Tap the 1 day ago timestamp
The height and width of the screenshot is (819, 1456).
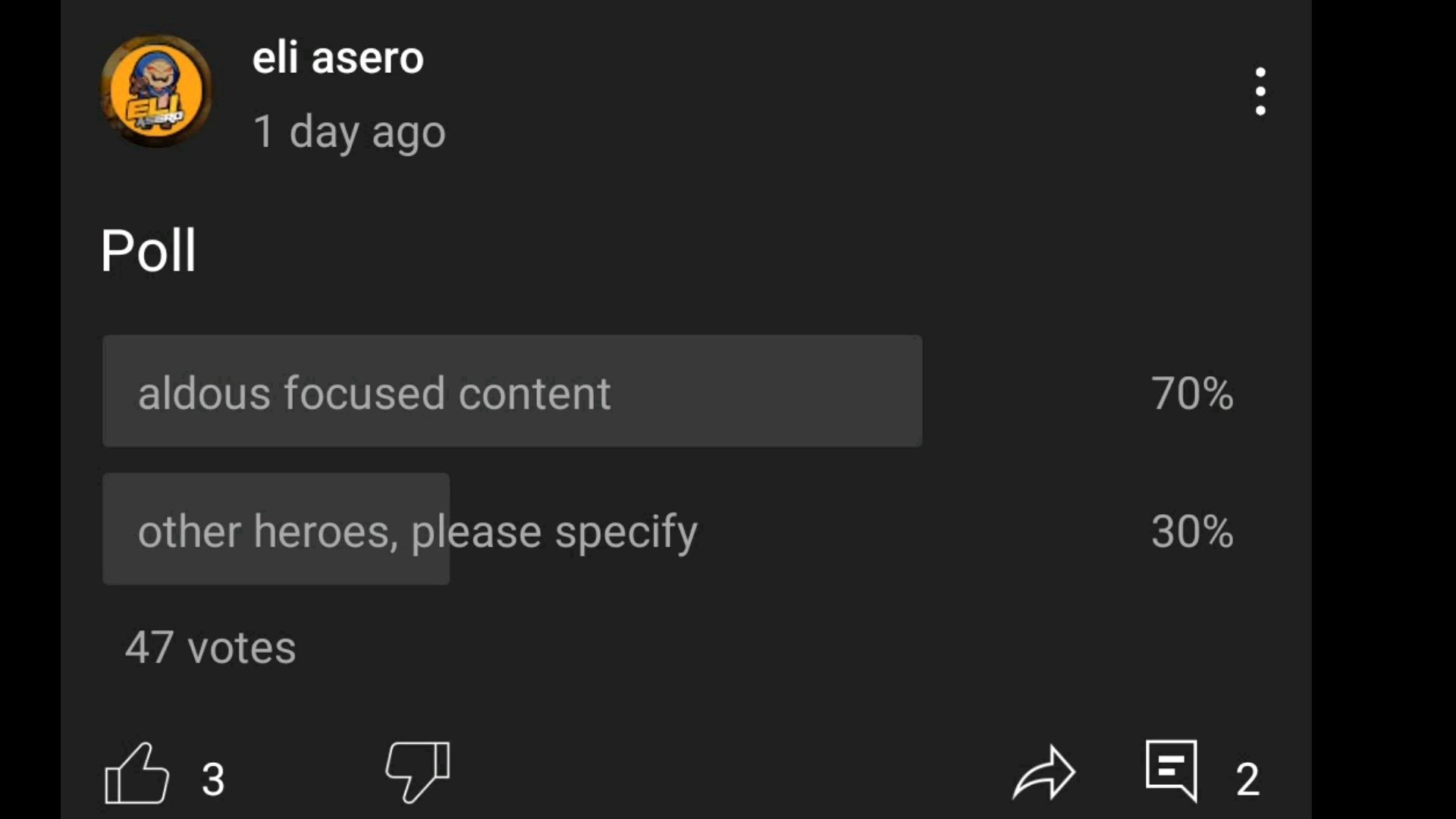coord(349,132)
